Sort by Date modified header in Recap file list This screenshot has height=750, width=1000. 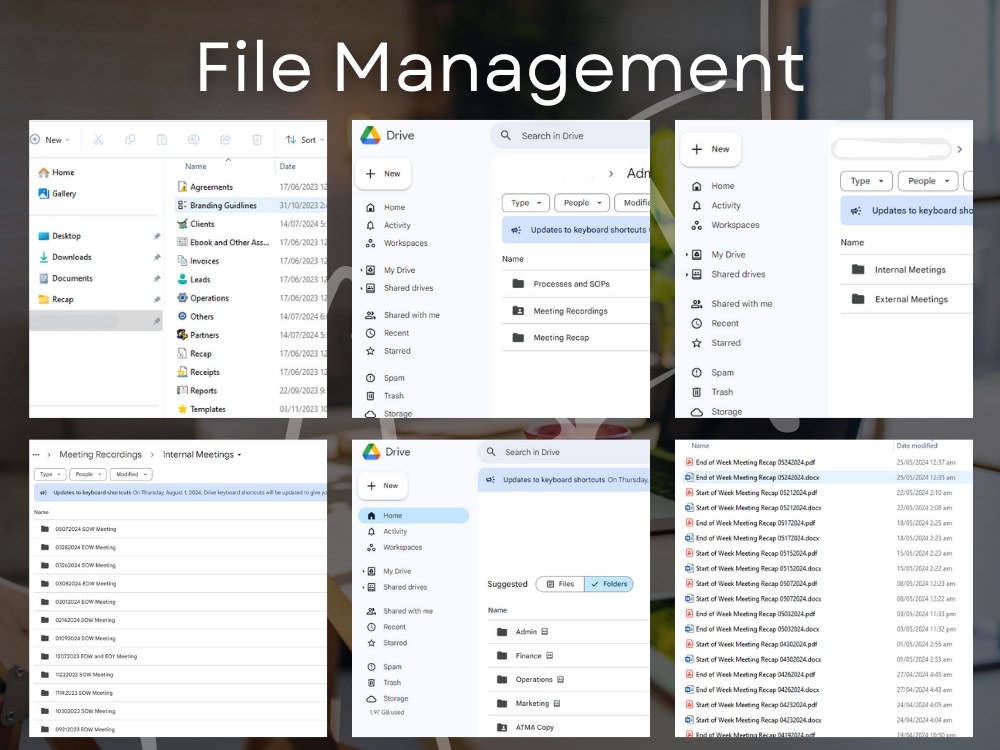[x=916, y=446]
